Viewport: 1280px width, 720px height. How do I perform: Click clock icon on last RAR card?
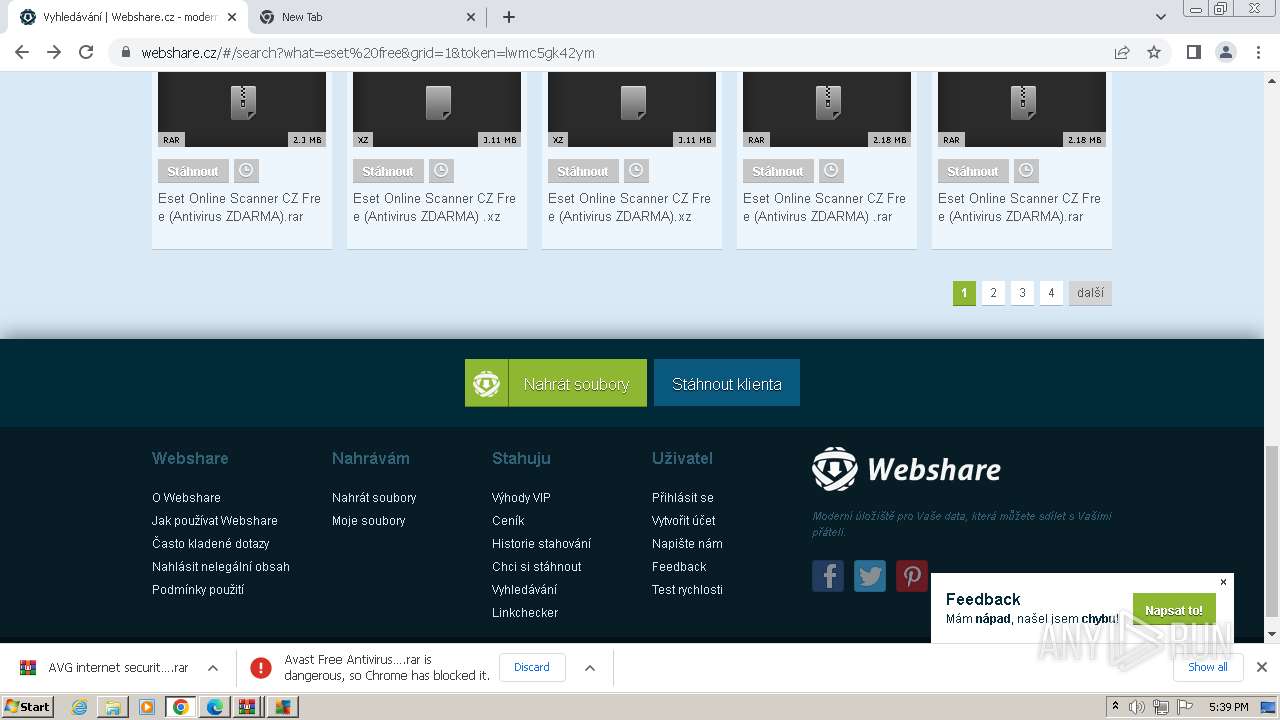click(x=1026, y=171)
